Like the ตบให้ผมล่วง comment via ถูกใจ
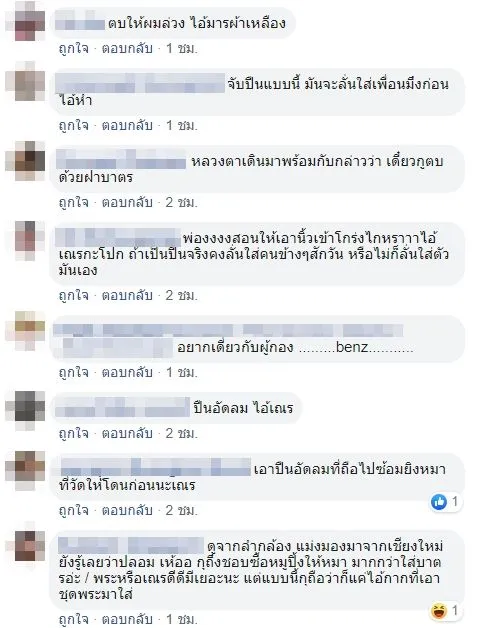Screen dimensions: 495x628 coord(73,48)
